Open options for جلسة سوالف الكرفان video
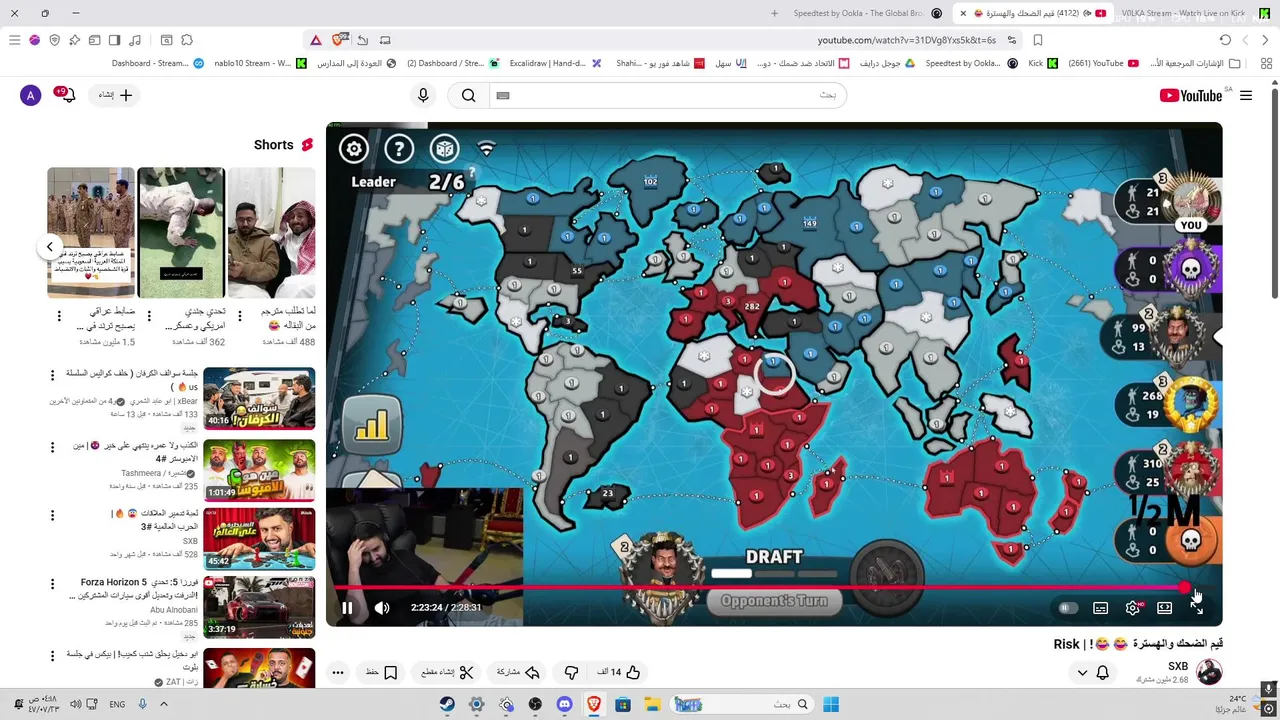1280x720 pixels. [53, 375]
